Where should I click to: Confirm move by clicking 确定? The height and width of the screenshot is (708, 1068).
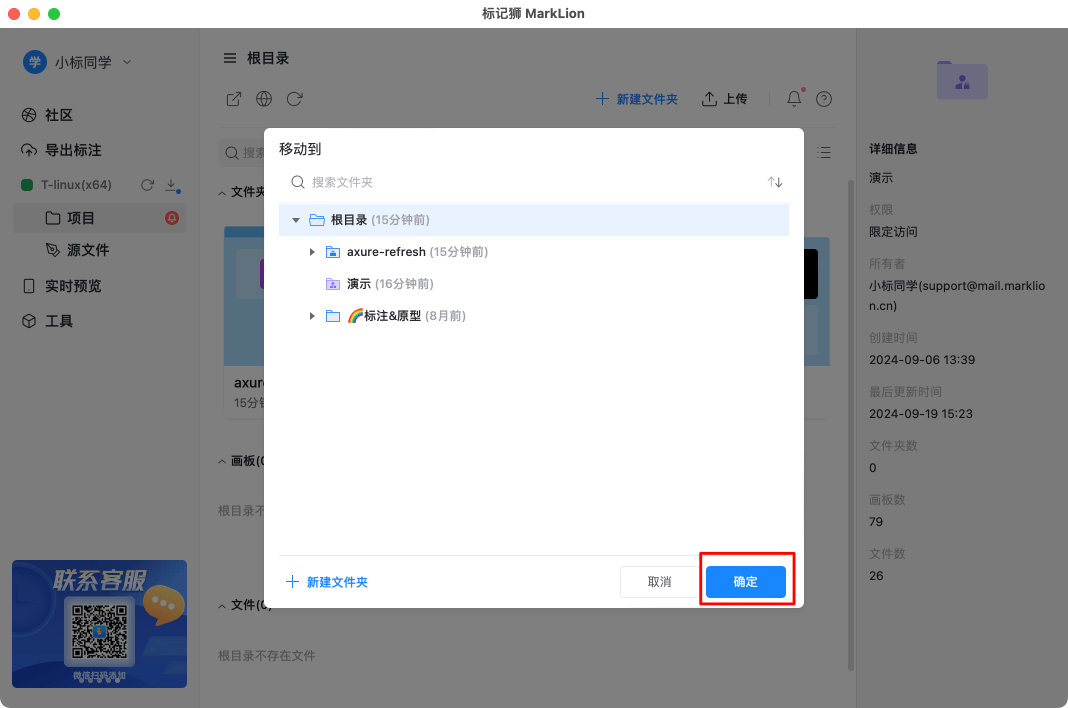coord(745,581)
